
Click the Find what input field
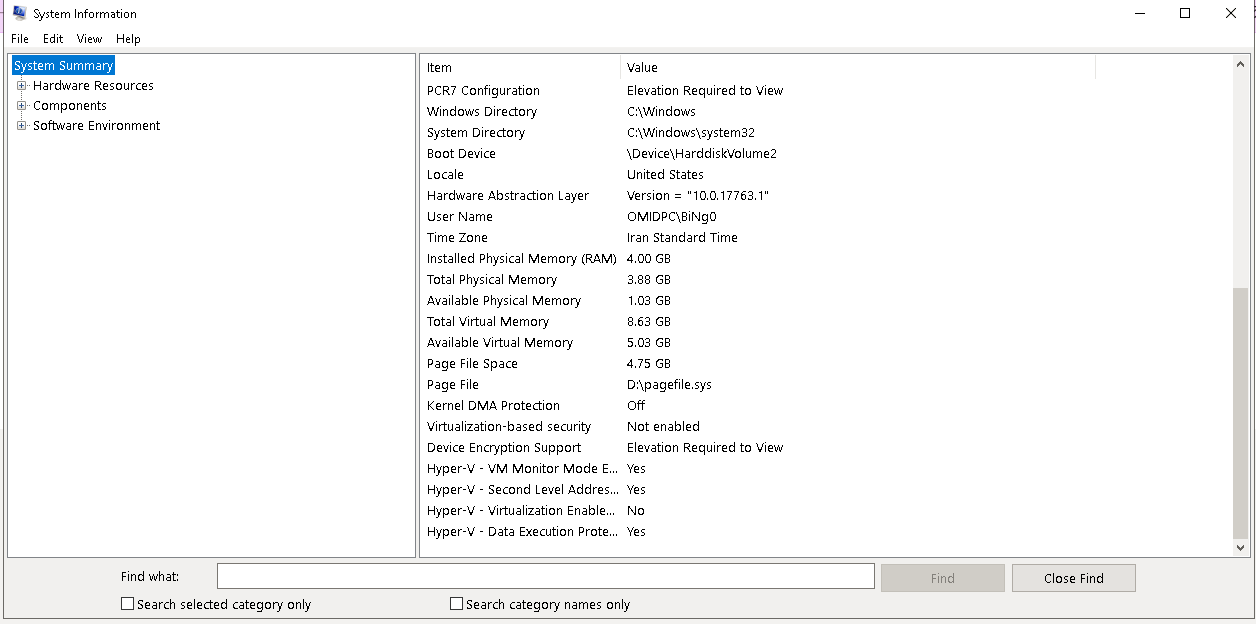(x=546, y=577)
